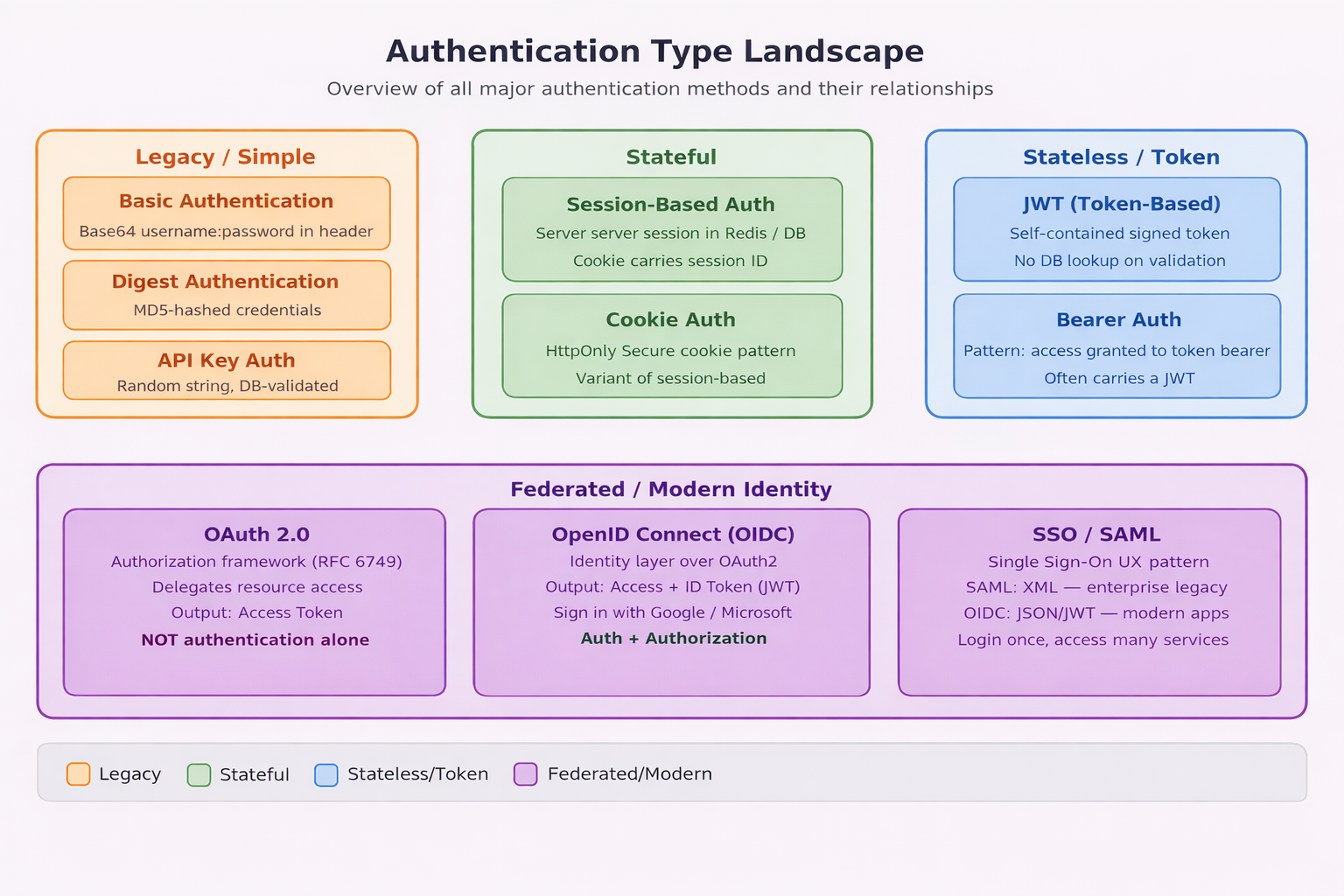Screen dimensions: 1344x896
Task: Click the Federated / Modern Identity heading
Action: pos(671,489)
